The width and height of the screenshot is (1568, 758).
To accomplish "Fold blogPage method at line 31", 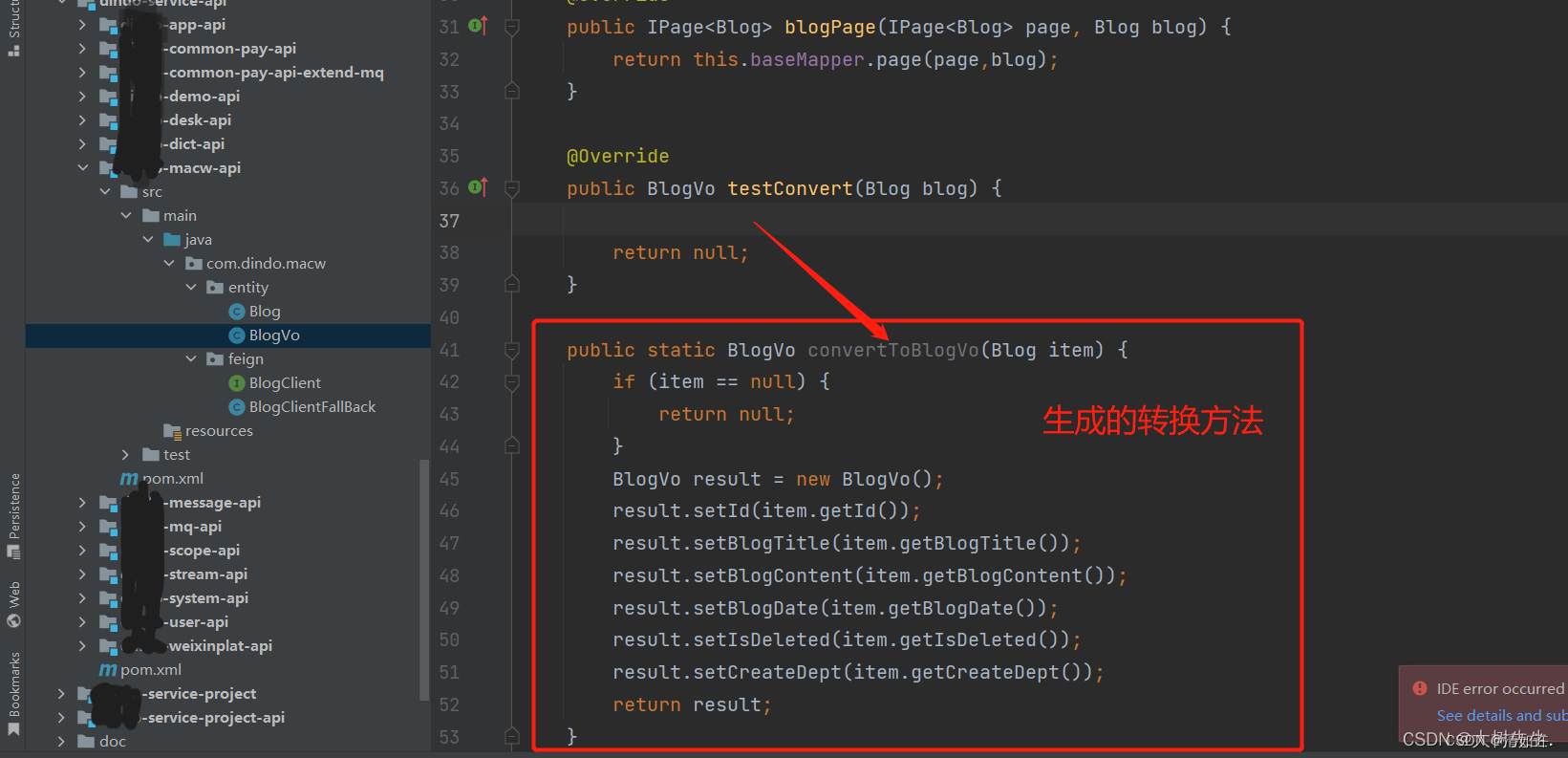I will (x=512, y=28).
